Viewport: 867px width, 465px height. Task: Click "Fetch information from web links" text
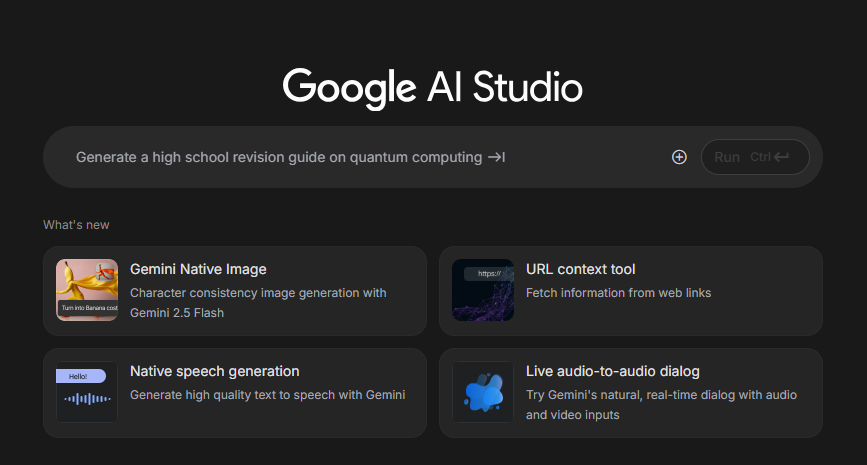[618, 293]
